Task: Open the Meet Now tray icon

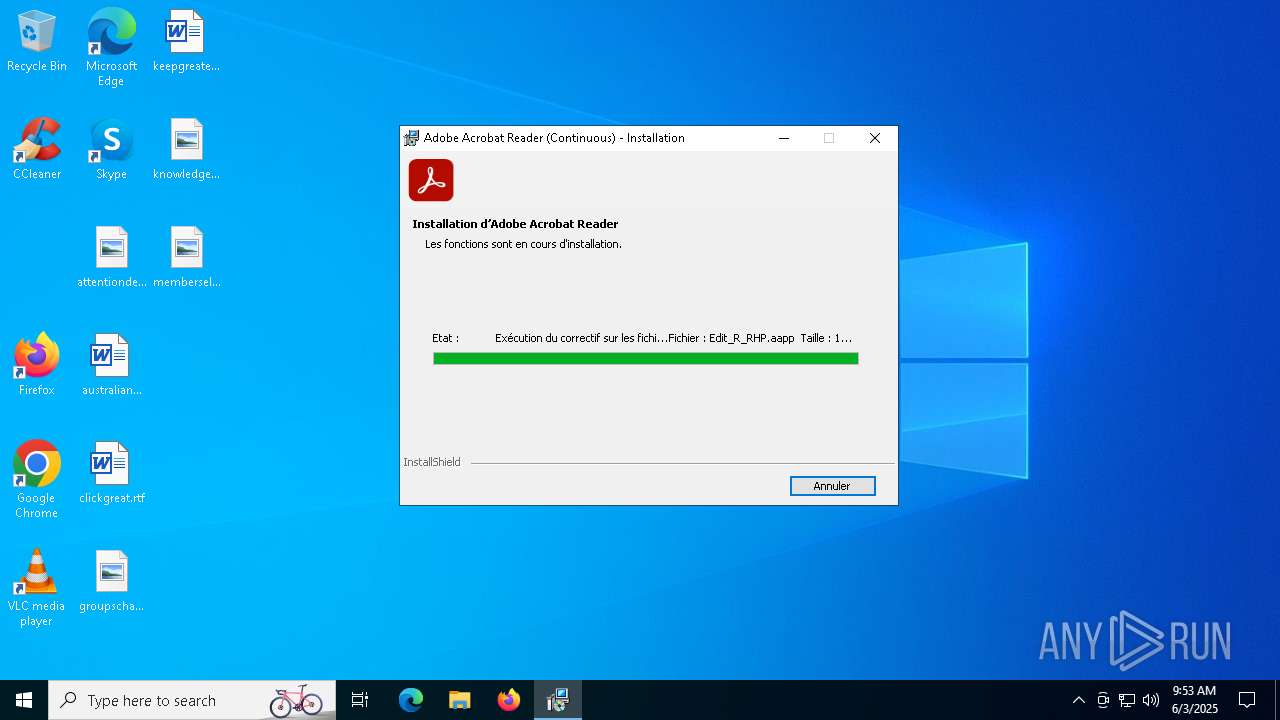Action: [x=1103, y=700]
